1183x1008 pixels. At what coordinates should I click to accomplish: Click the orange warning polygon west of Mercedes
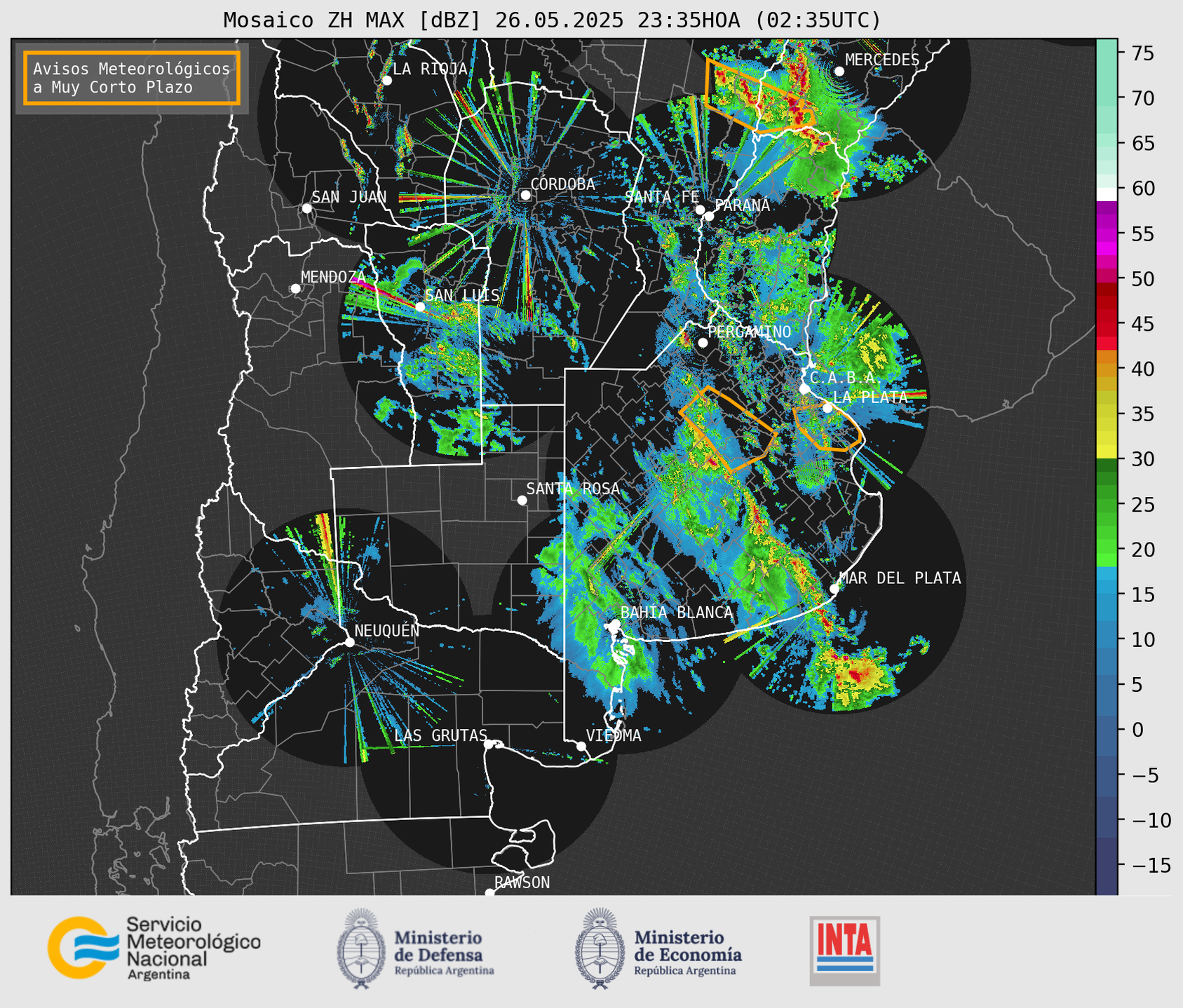point(759,96)
